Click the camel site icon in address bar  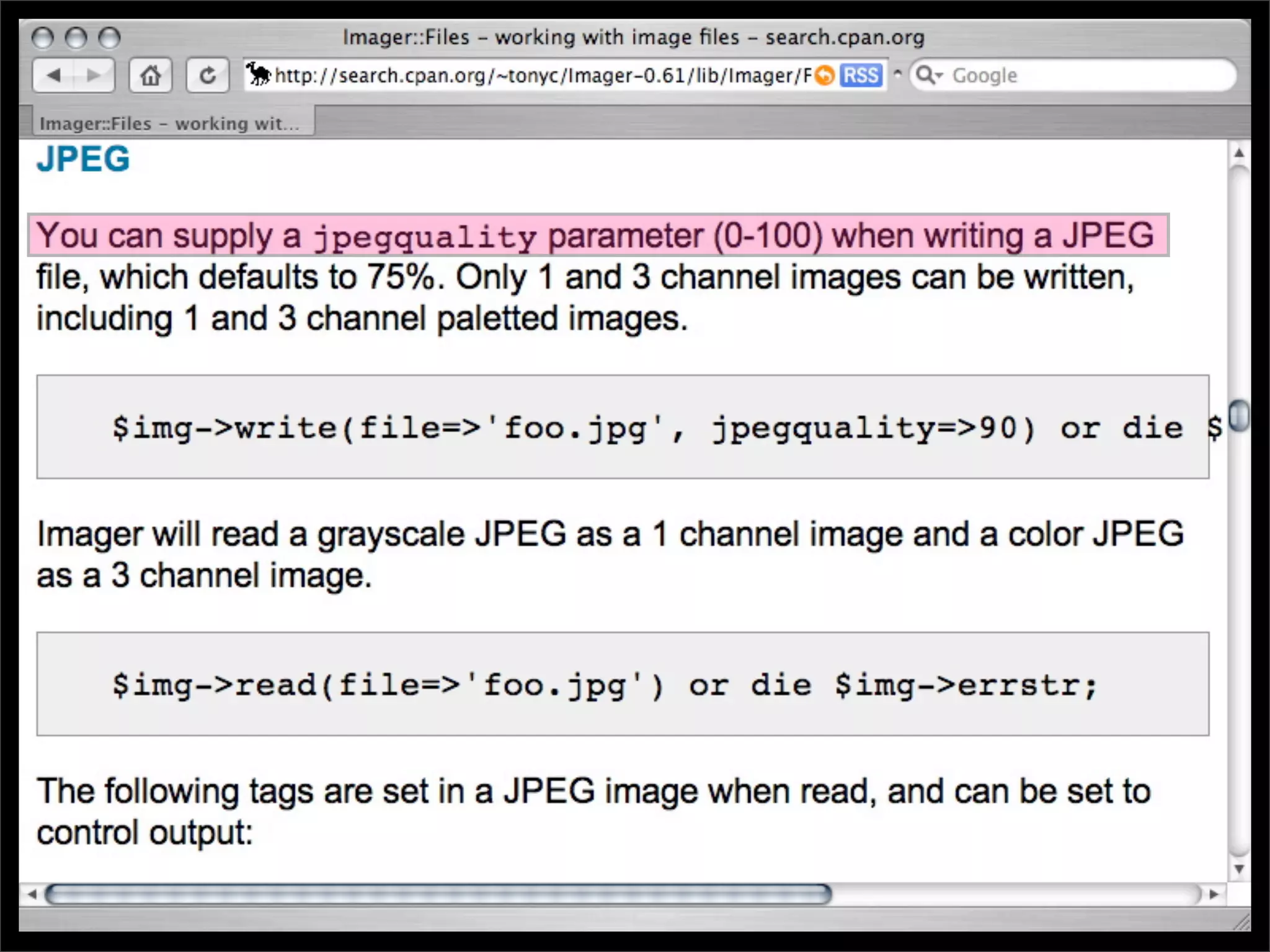(259, 75)
